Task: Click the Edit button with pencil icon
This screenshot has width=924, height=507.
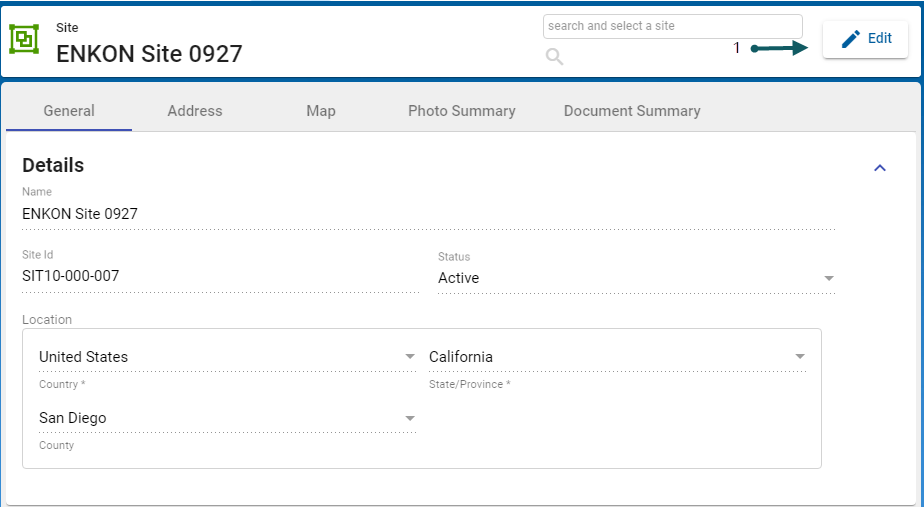Action: (x=865, y=39)
